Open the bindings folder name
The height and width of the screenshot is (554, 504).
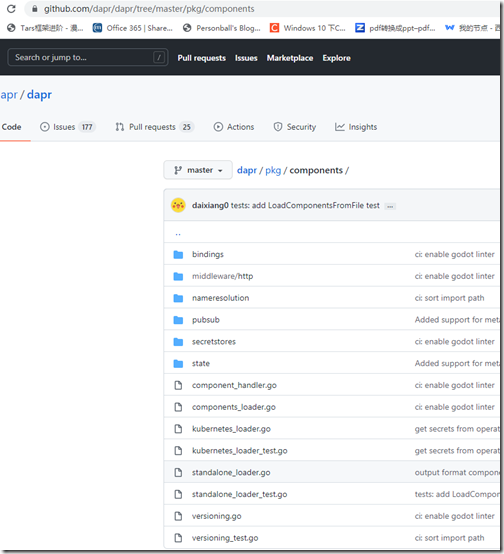pyautogui.click(x=208, y=254)
